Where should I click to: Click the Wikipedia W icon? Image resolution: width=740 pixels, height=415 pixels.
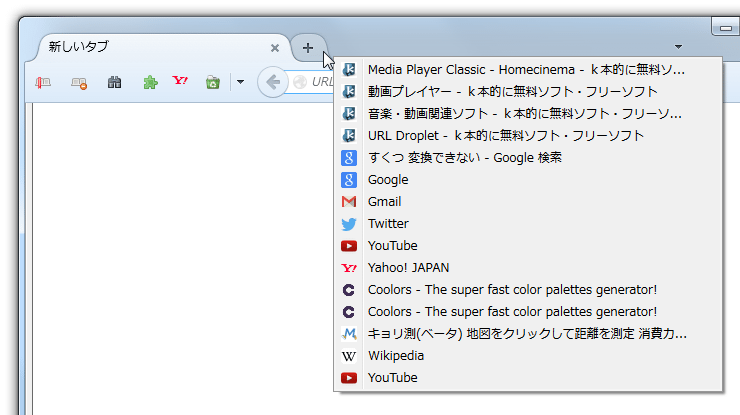349,356
